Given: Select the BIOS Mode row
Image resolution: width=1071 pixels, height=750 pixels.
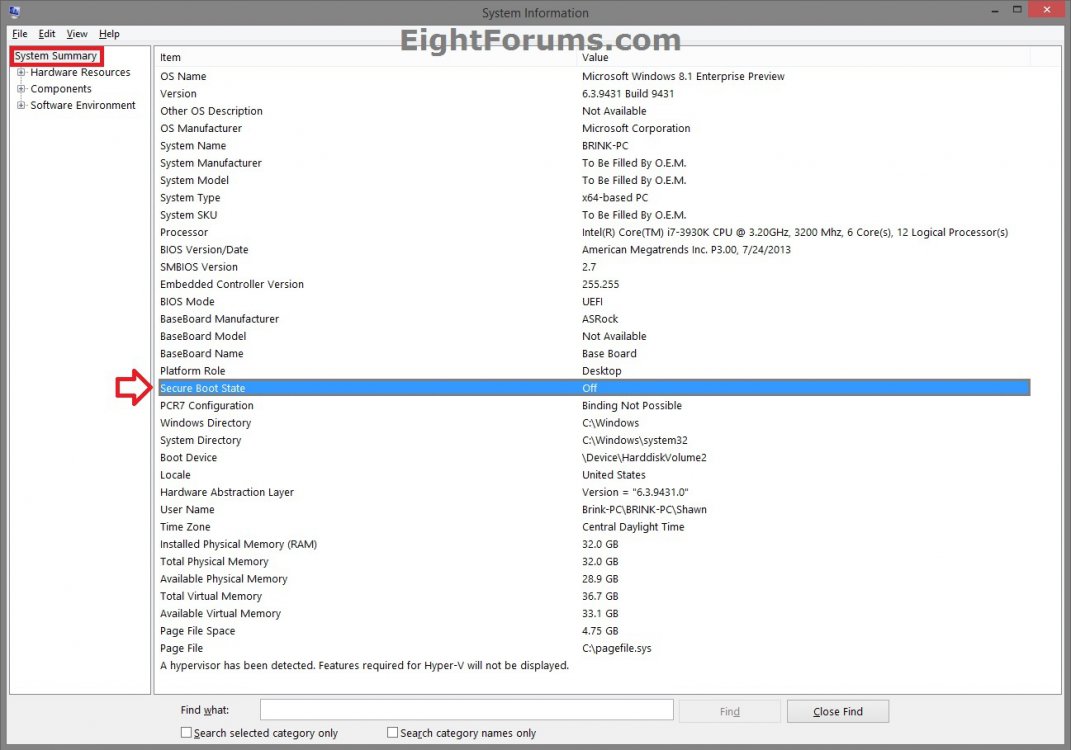Looking at the screenshot, I should click(x=594, y=301).
